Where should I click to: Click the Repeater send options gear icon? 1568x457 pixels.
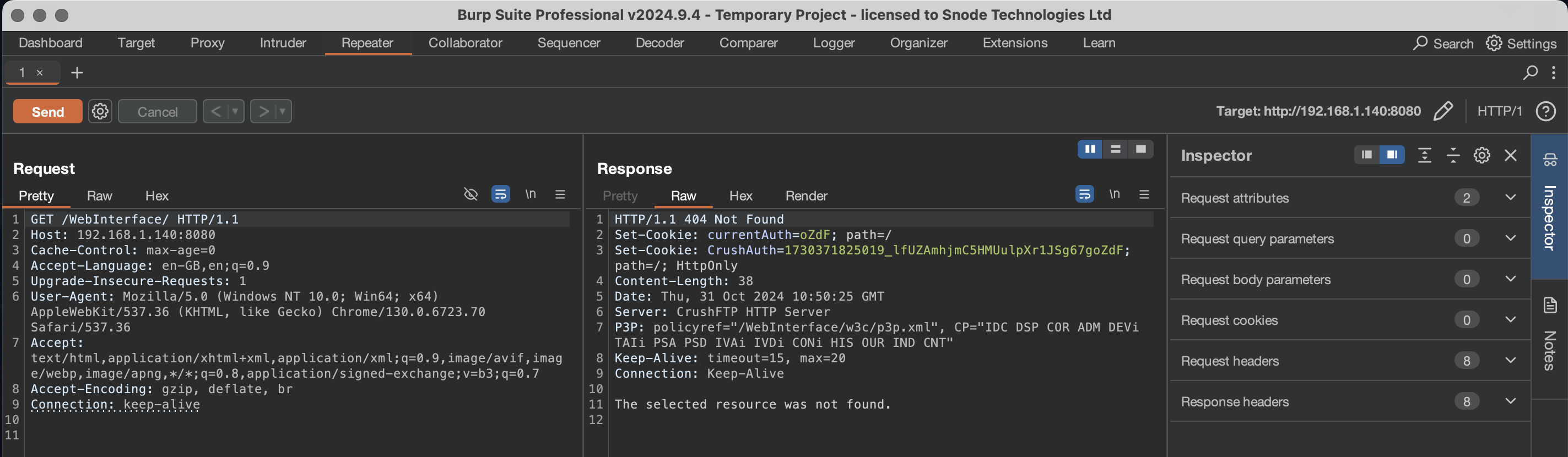(100, 111)
